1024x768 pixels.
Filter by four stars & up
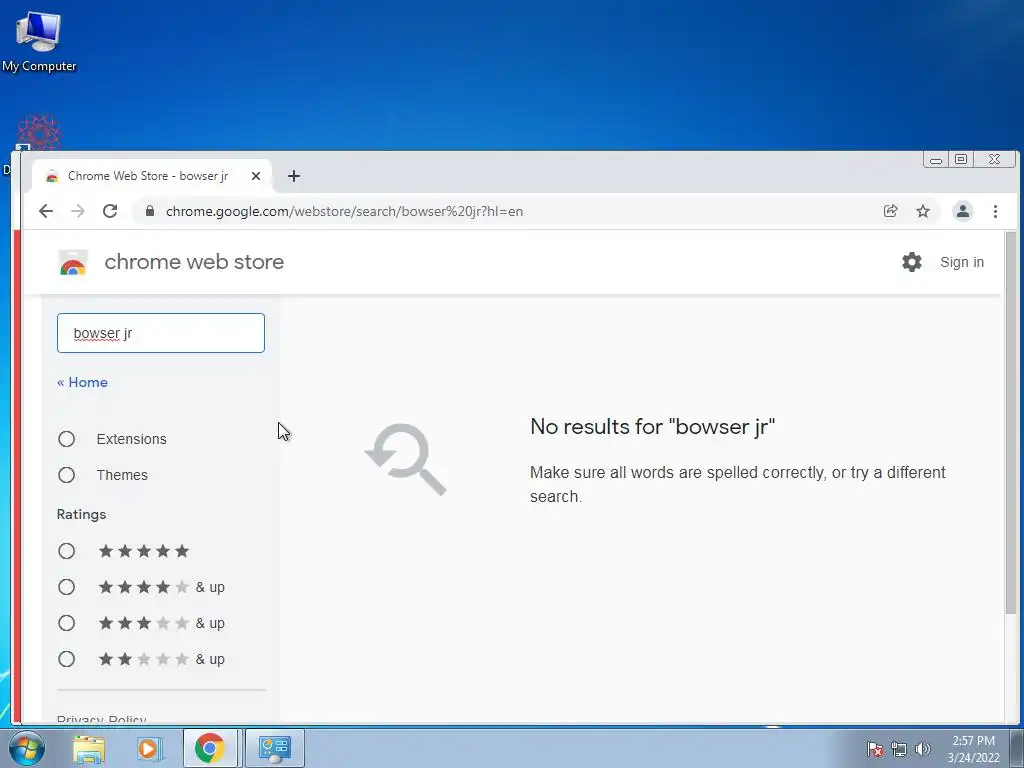point(67,587)
